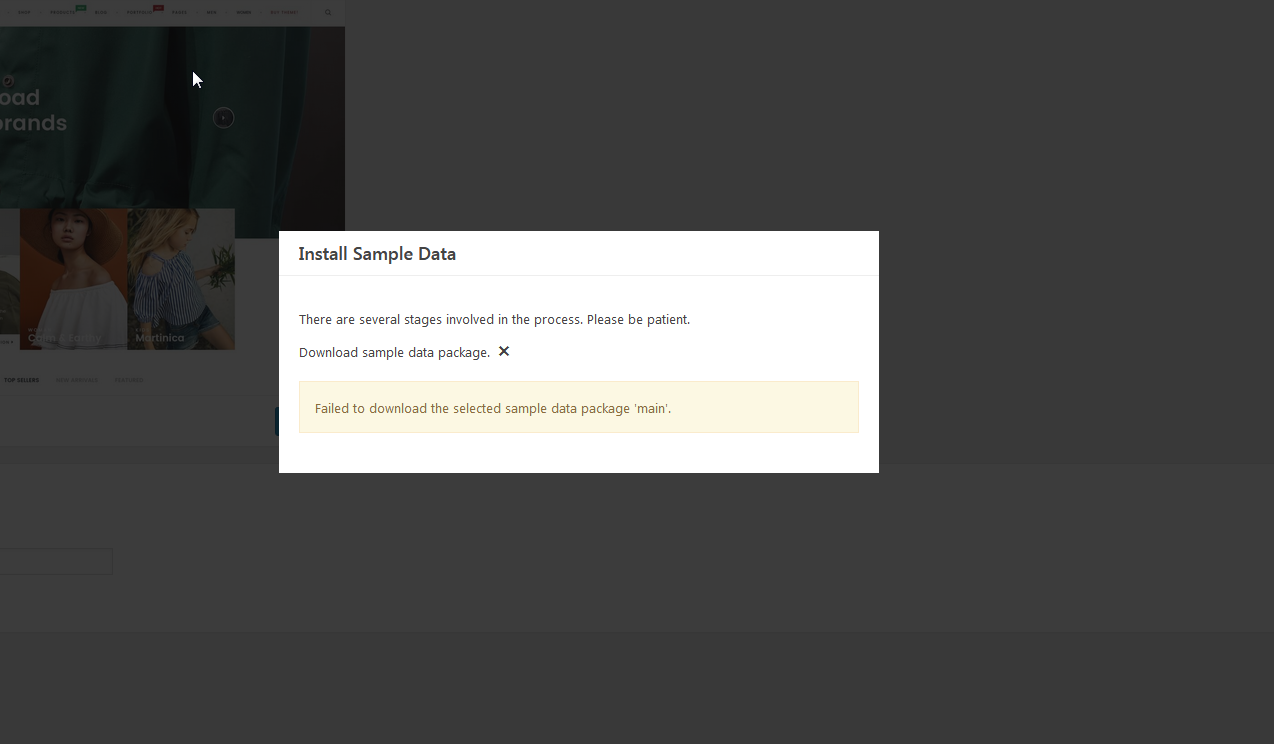Viewport: 1274px width, 744px height.
Task: Click the 'Failed to download' error message
Action: click(x=579, y=407)
